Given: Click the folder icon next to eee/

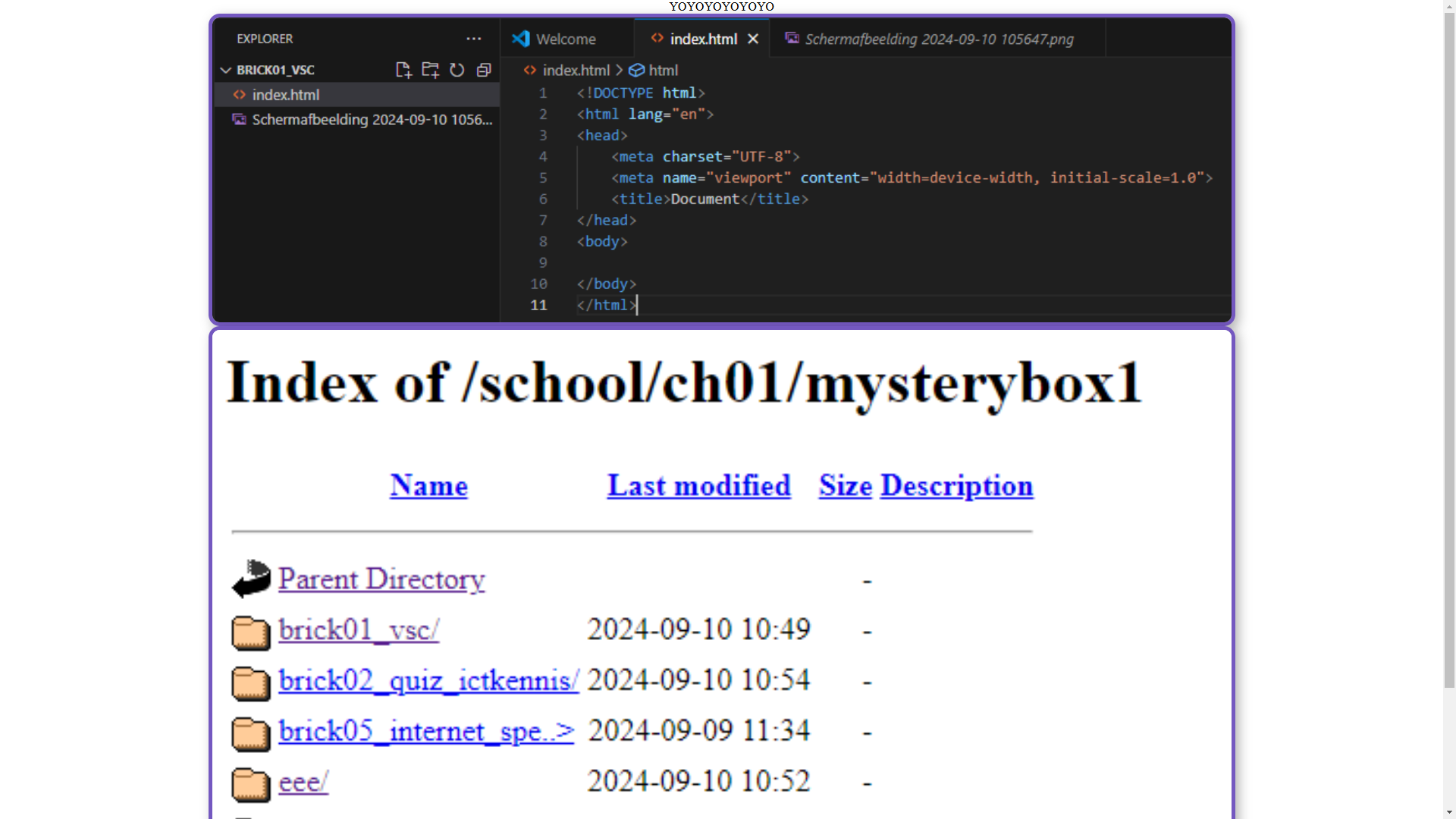Looking at the screenshot, I should [x=251, y=783].
